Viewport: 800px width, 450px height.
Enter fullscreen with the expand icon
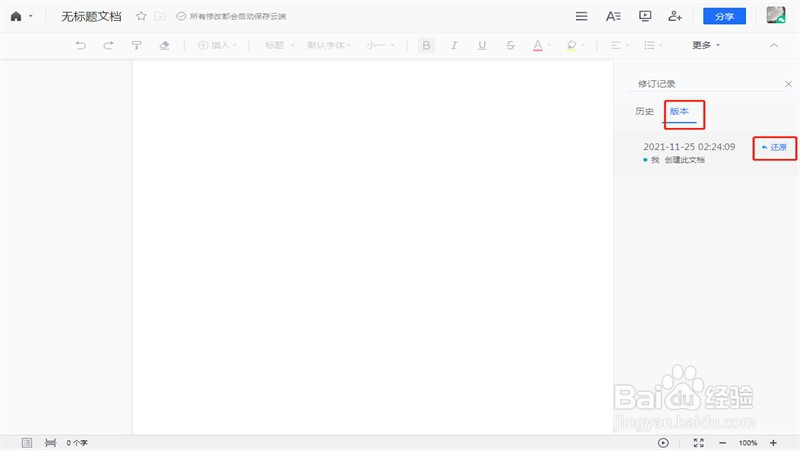coord(698,443)
